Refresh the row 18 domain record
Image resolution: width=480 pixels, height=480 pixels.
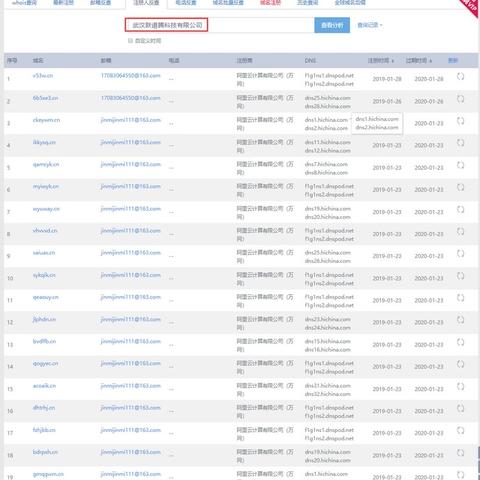pyautogui.click(x=460, y=452)
